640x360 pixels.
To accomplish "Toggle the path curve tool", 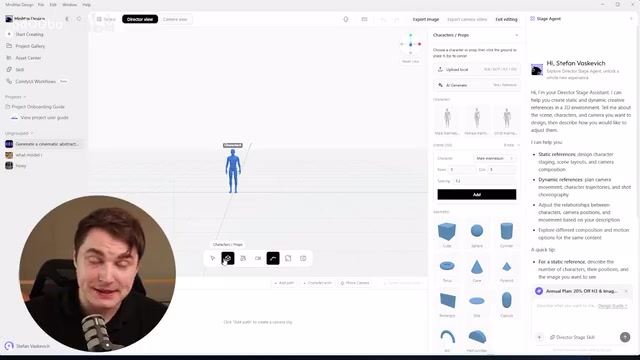I will pos(273,258).
